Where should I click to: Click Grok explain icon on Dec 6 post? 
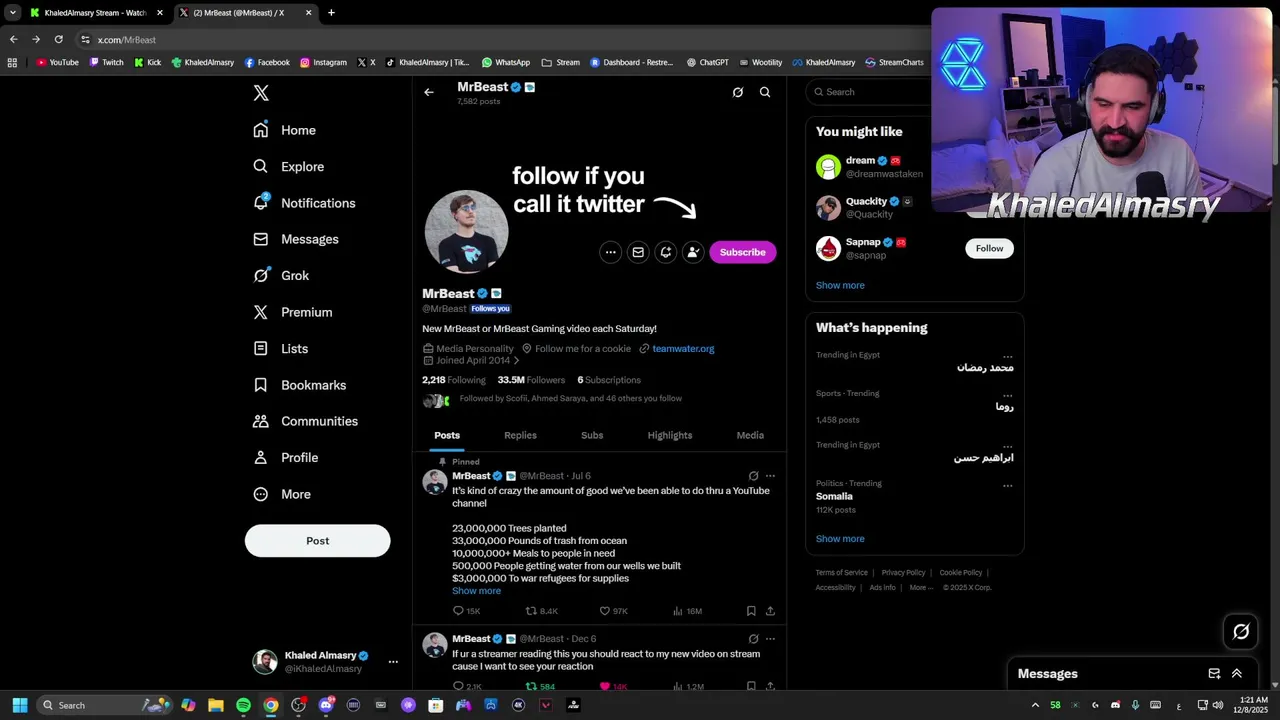753,639
